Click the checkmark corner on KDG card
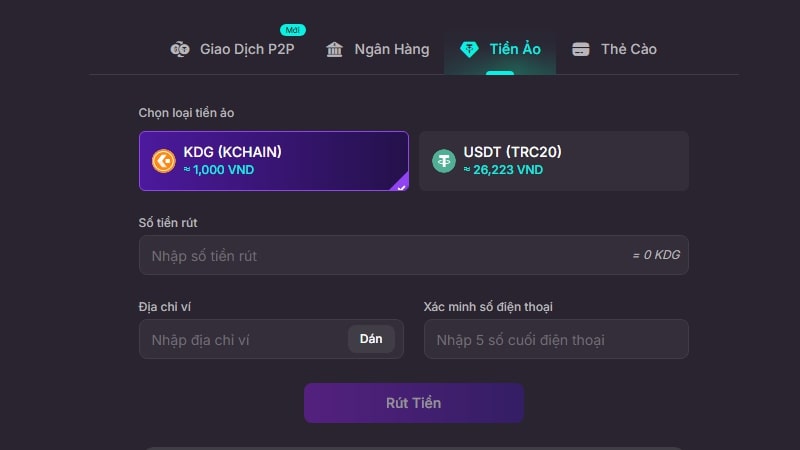 click(401, 184)
